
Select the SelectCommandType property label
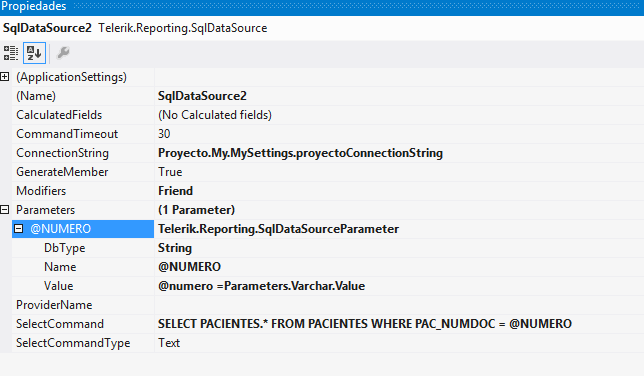(x=73, y=343)
